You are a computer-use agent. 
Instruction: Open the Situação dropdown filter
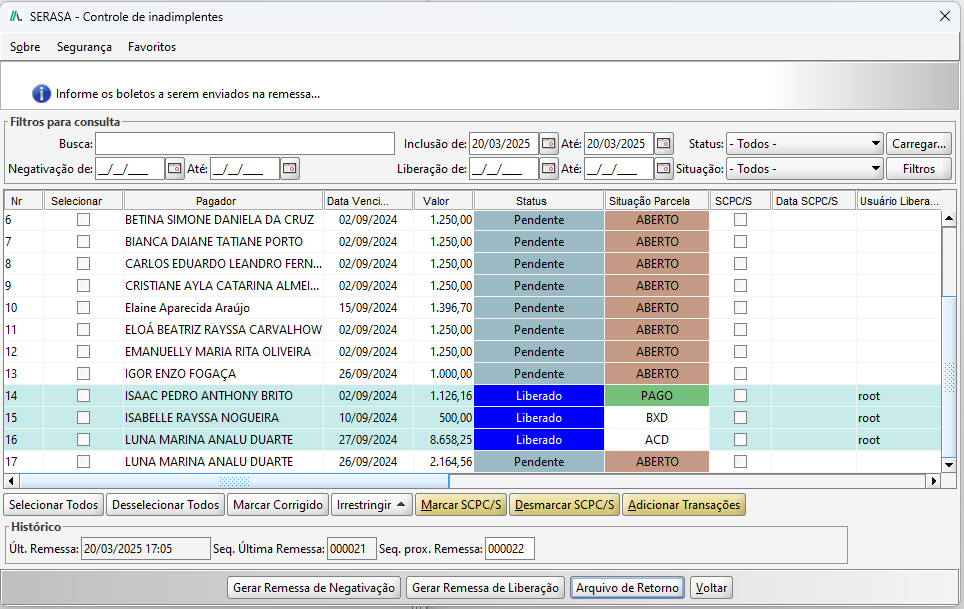coord(805,168)
